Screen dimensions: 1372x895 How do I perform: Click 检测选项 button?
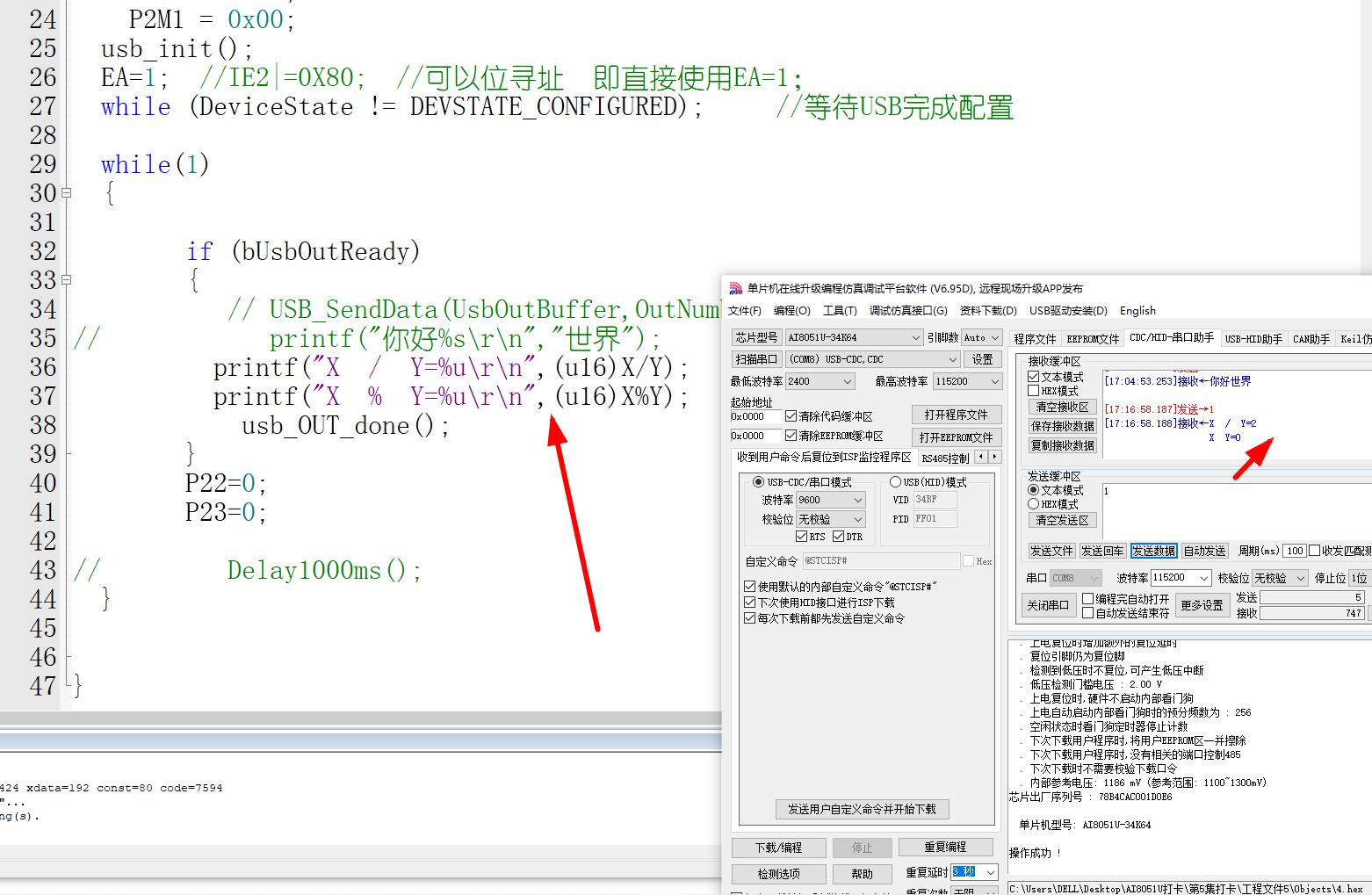[778, 874]
